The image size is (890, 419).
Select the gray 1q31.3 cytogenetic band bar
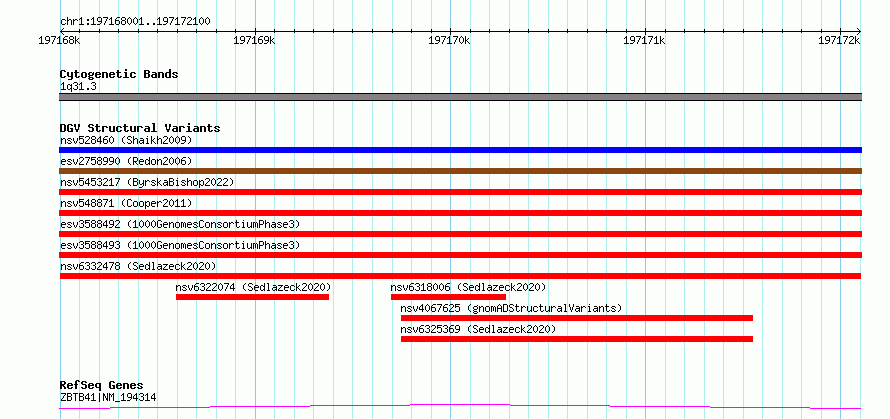pos(460,97)
